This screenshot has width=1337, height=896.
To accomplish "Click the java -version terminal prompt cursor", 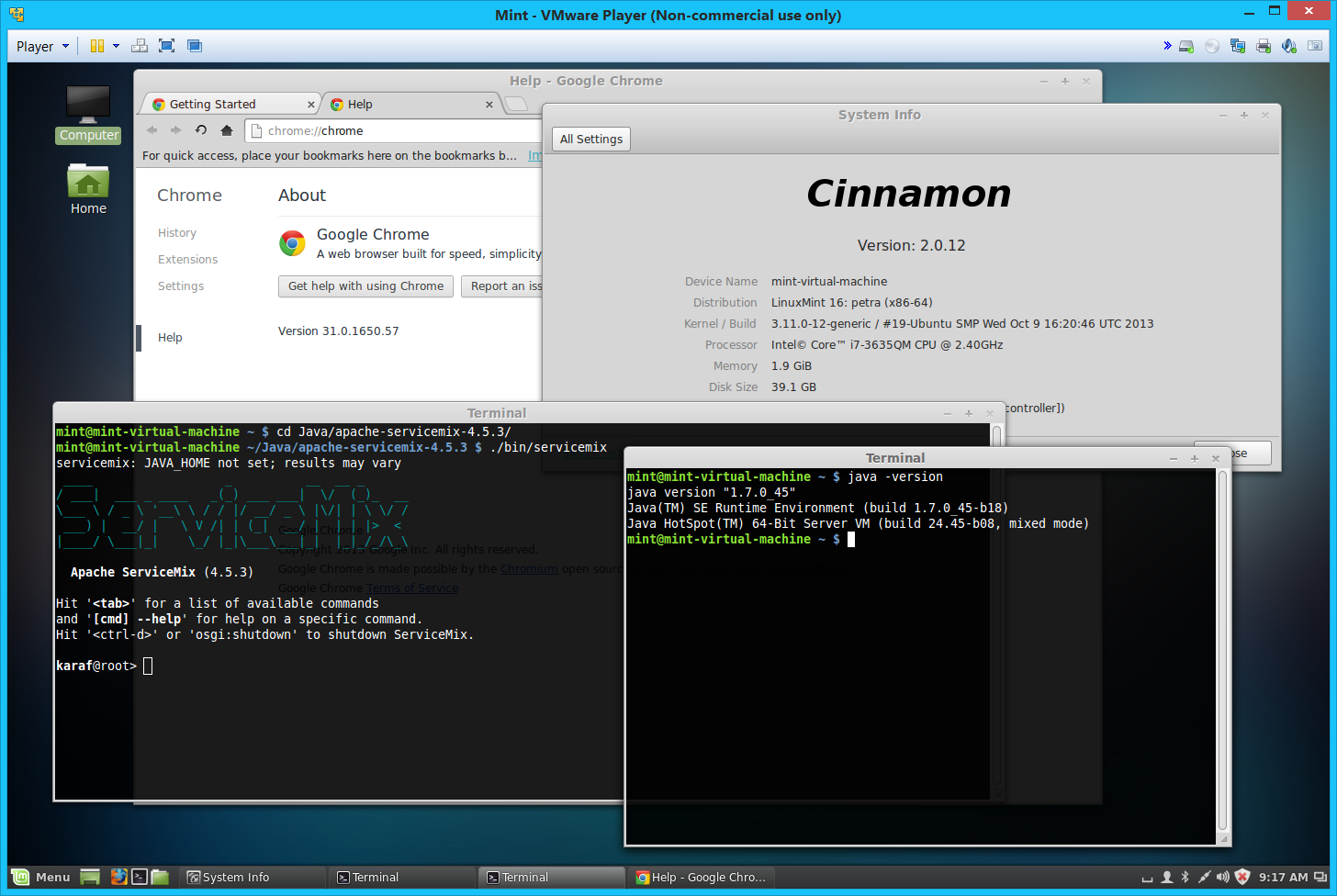I will [851, 540].
